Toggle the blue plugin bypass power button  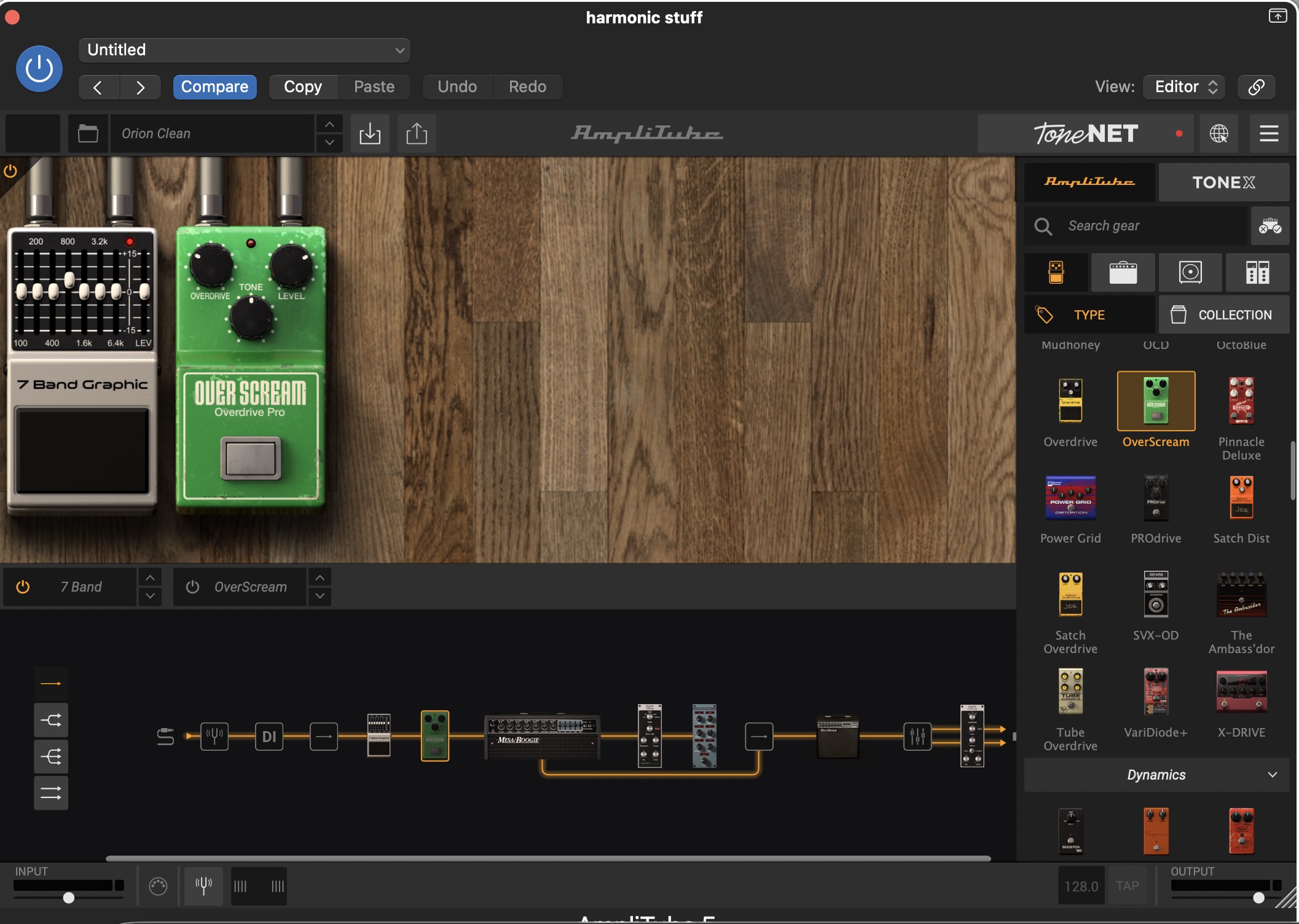(39, 69)
